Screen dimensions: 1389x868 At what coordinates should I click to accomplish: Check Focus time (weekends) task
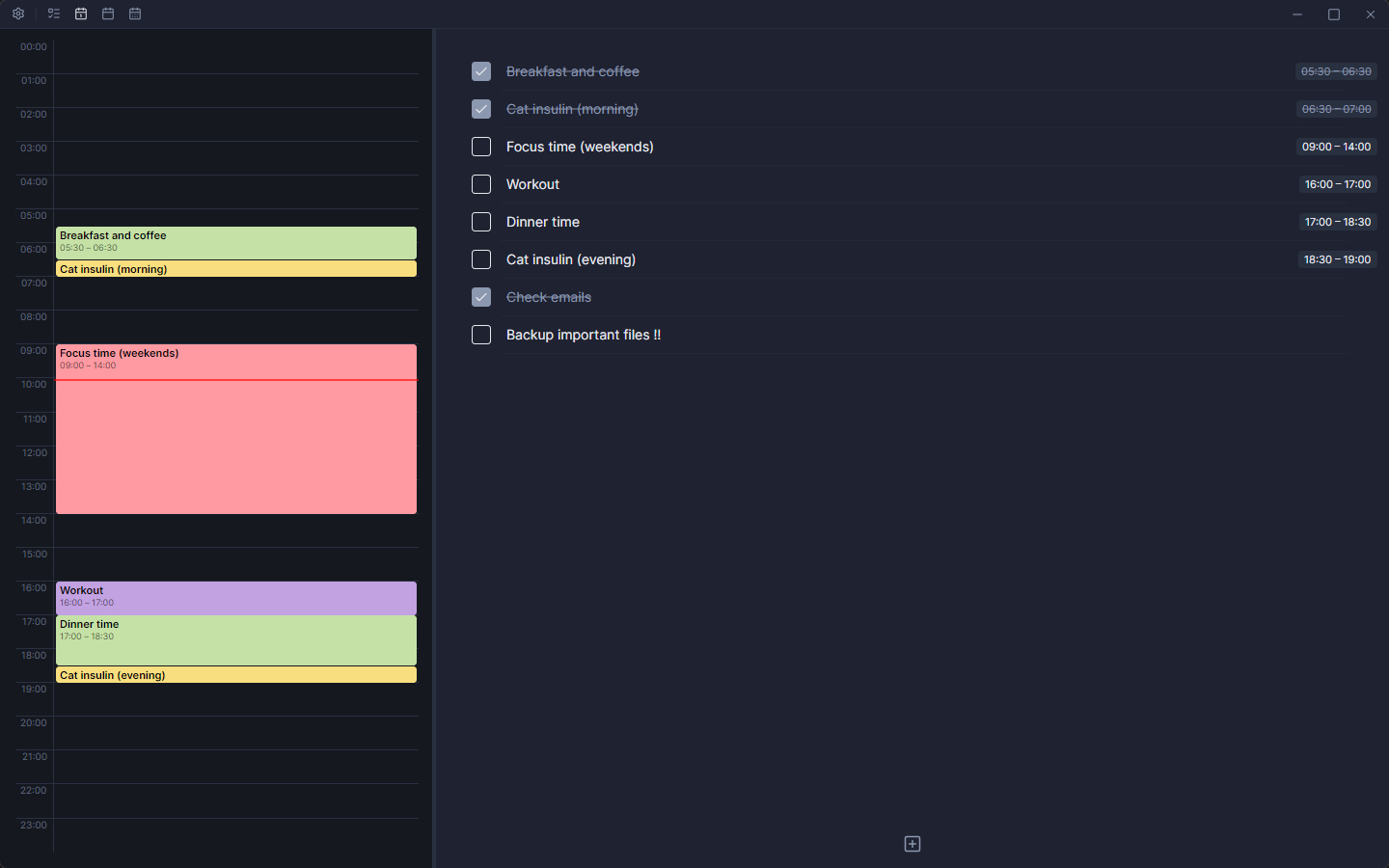coord(481,147)
